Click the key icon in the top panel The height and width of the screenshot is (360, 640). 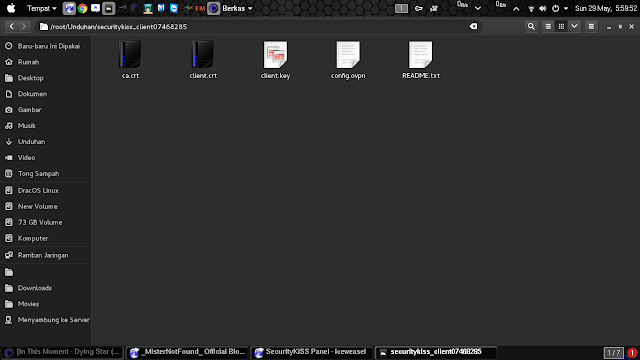coord(418,8)
